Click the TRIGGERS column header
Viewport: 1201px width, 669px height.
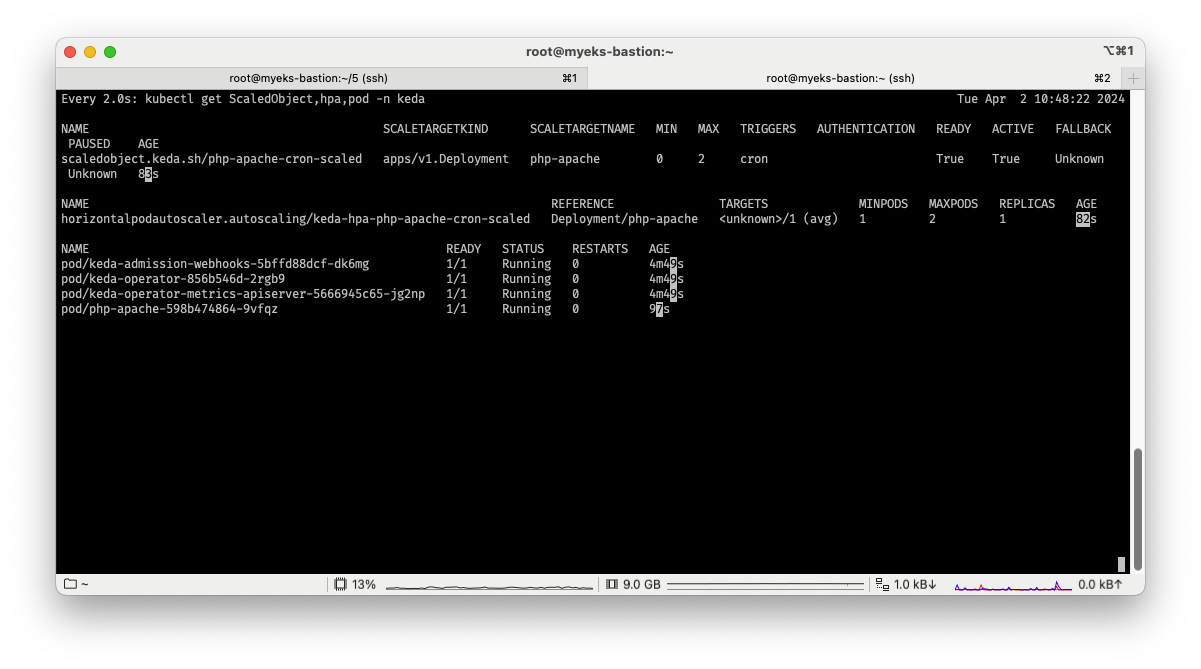point(768,129)
